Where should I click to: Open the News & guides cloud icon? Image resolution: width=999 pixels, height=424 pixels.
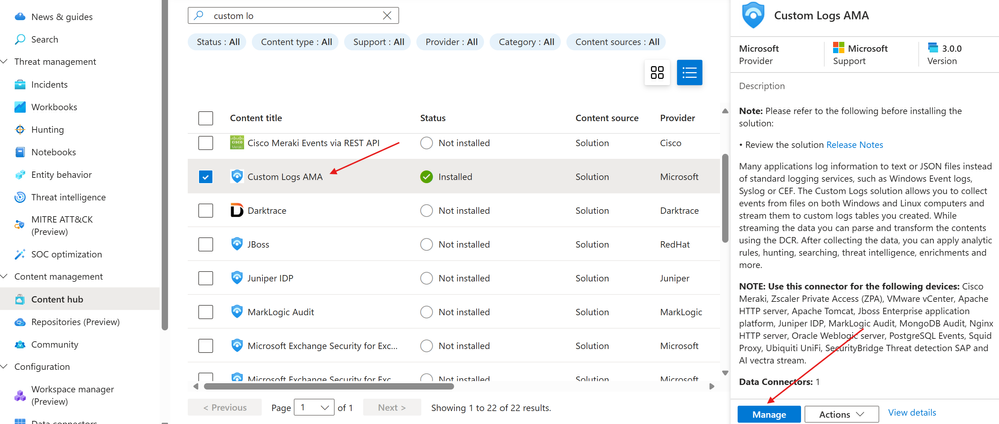20,17
